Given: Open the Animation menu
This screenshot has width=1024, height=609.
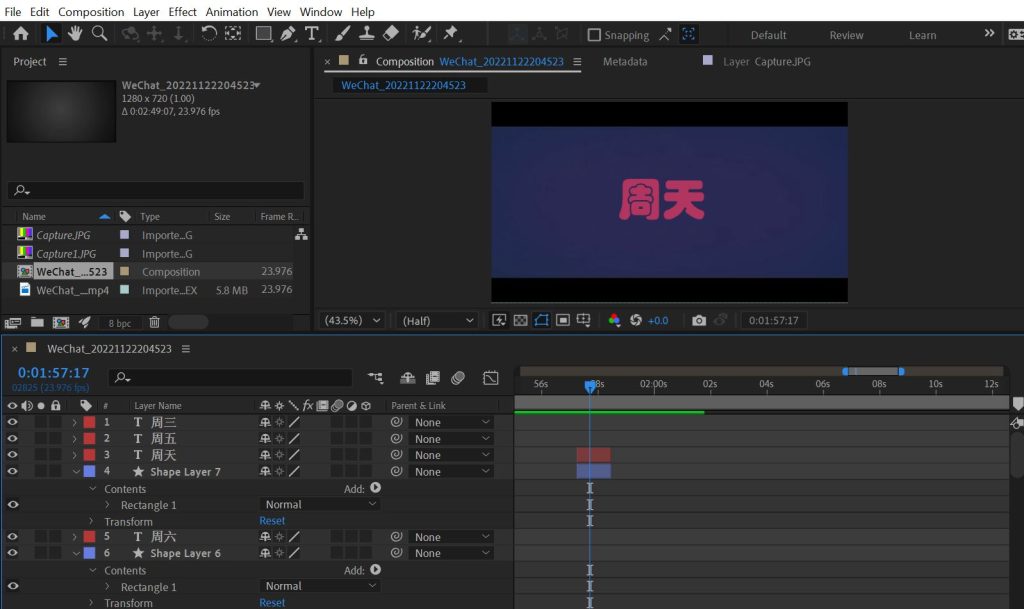Looking at the screenshot, I should coord(231,11).
